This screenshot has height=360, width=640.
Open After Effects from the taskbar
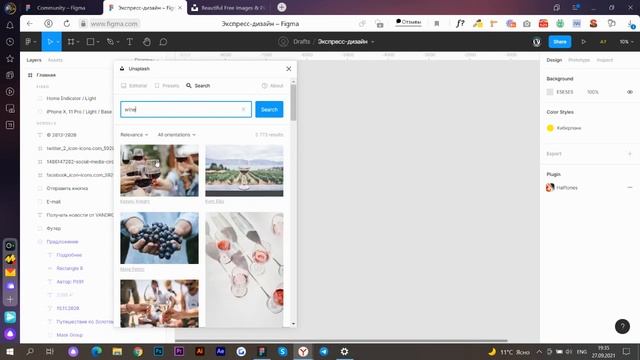coord(220,351)
